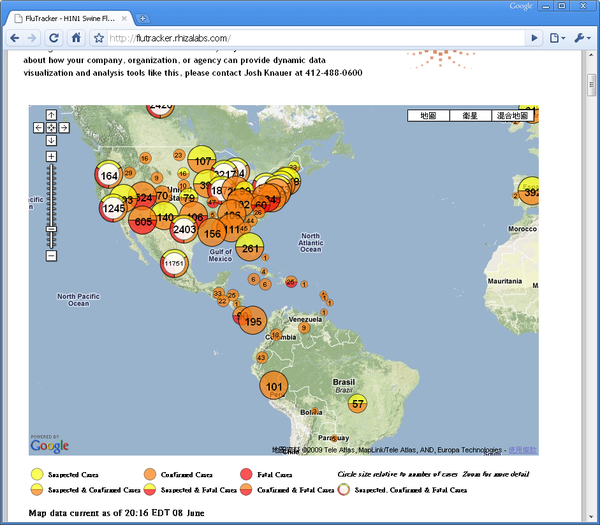600x525 pixels.
Task: Select the FluTracker - H1N1 Swine Flu tab
Action: [69, 18]
